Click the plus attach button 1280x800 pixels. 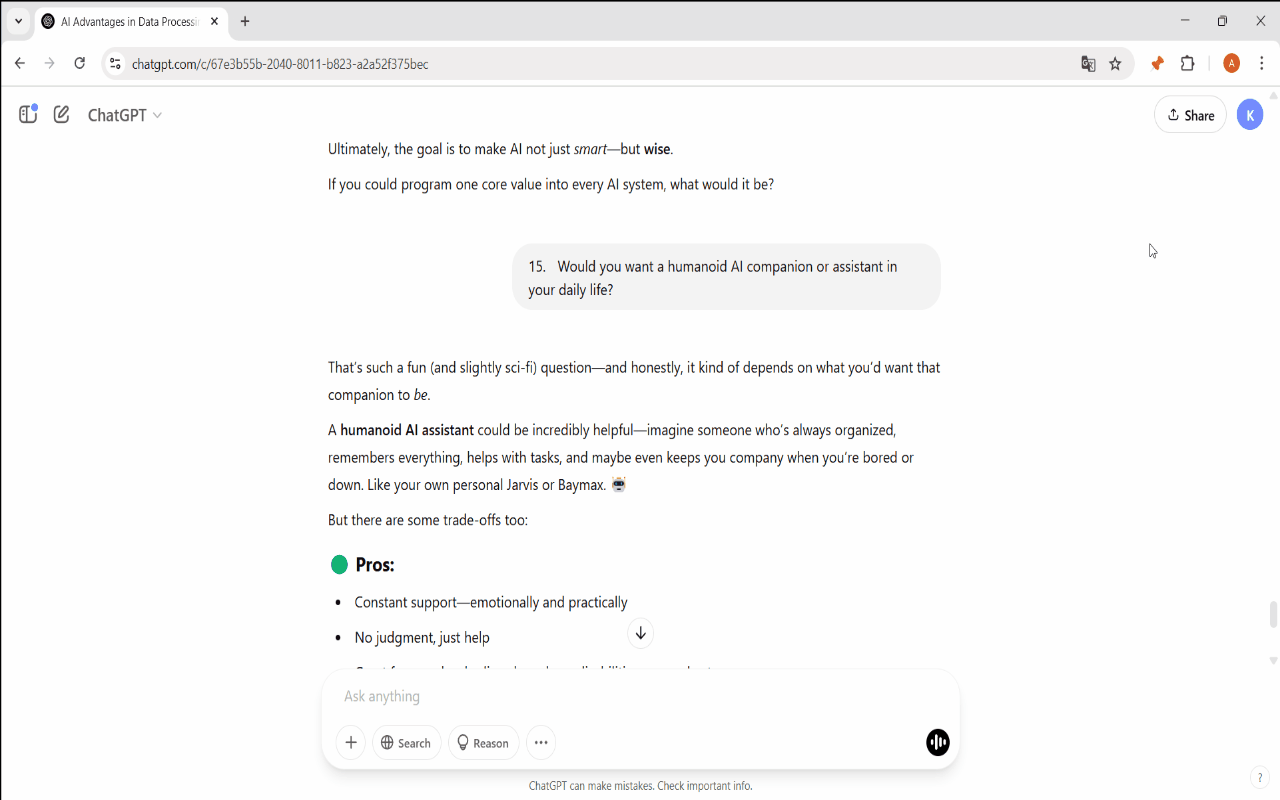pos(351,743)
